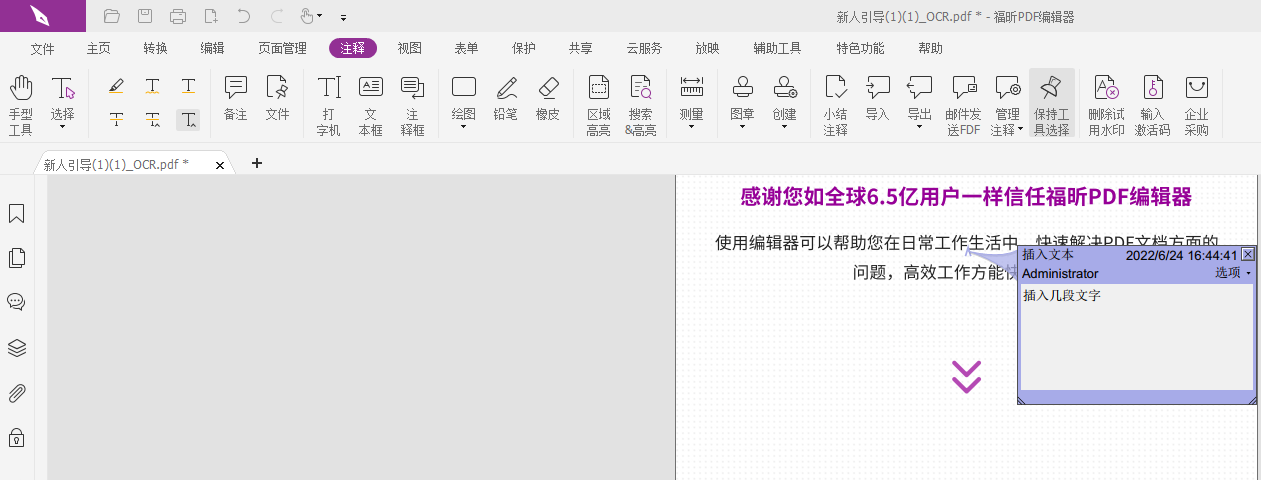Select the 文本框 text box tool

pyautogui.click(x=371, y=104)
